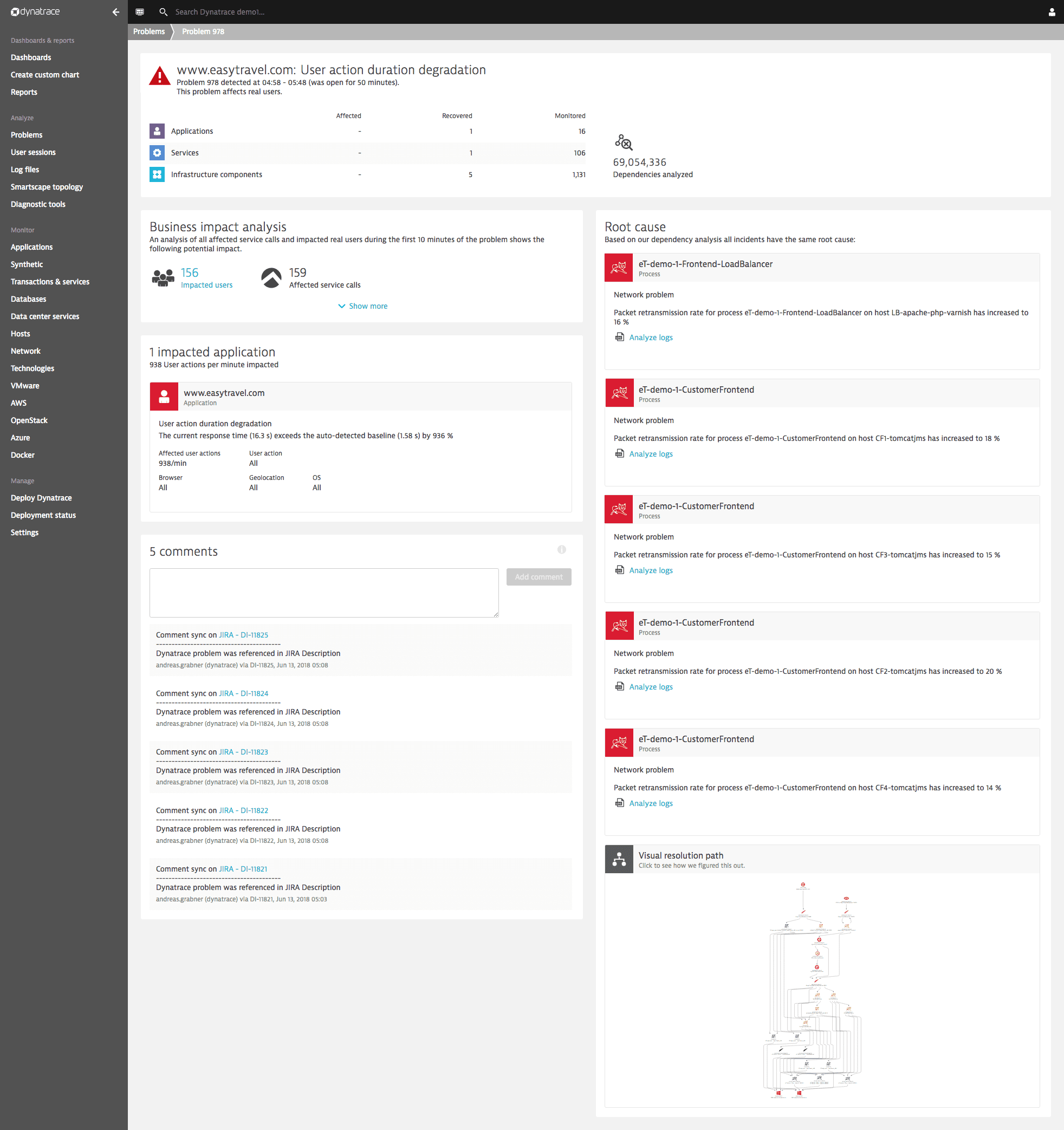Screen dimensions: 1064x1130
Task: Open User sessions in the sidebar
Action: [x=33, y=152]
